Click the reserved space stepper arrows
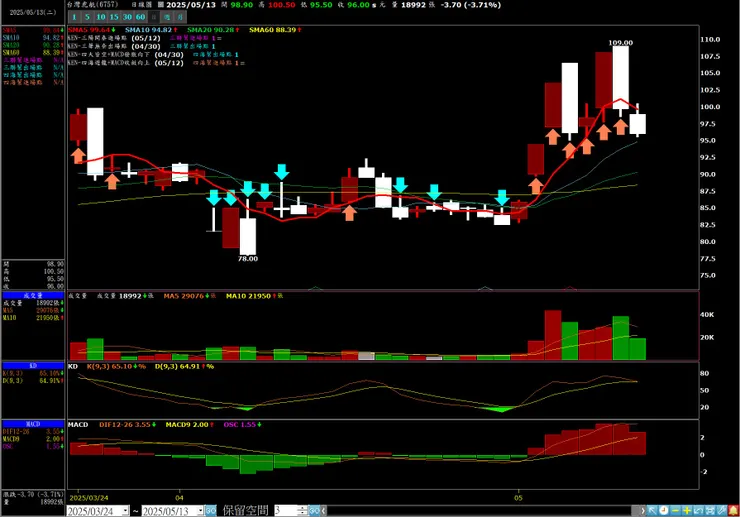The height and width of the screenshot is (517, 740). [x=303, y=510]
